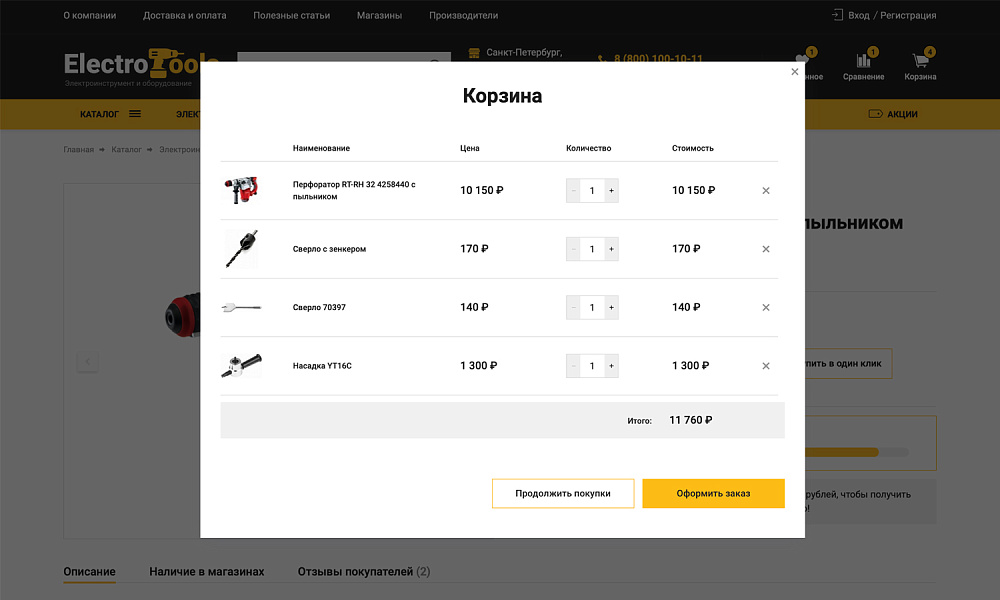The height and width of the screenshot is (600, 1000).
Task: Remove Сверло 70397 from the cart
Action: click(x=766, y=307)
